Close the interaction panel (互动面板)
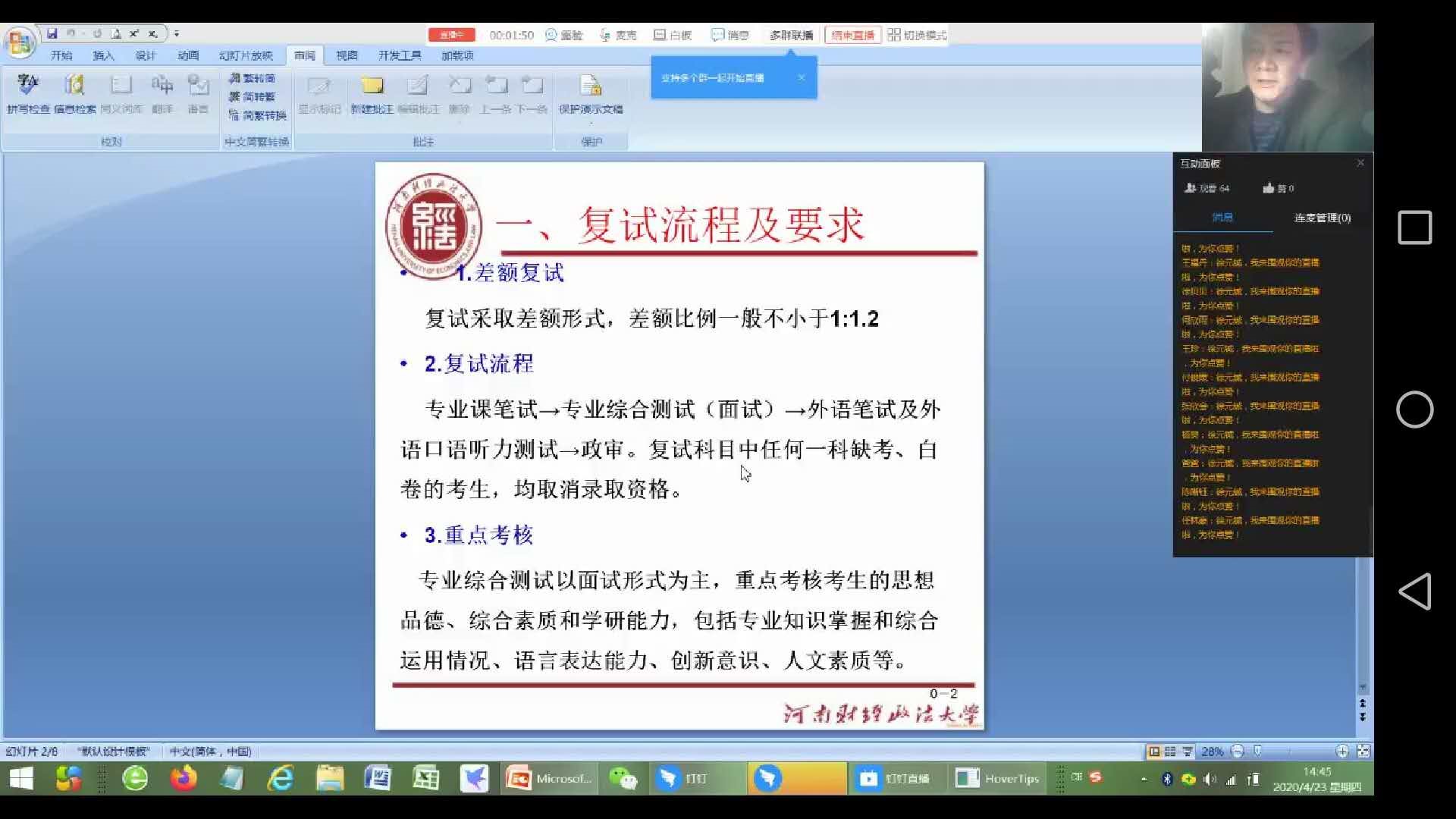1456x819 pixels. (x=1360, y=163)
